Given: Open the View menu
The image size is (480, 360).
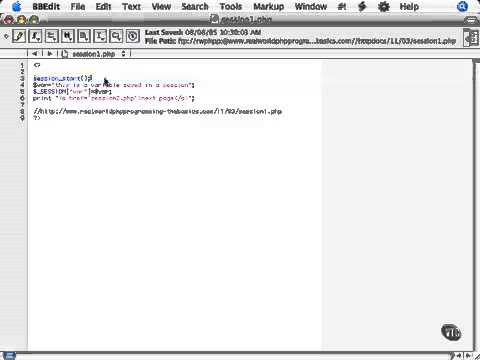Looking at the screenshot, I should [x=161, y=6].
